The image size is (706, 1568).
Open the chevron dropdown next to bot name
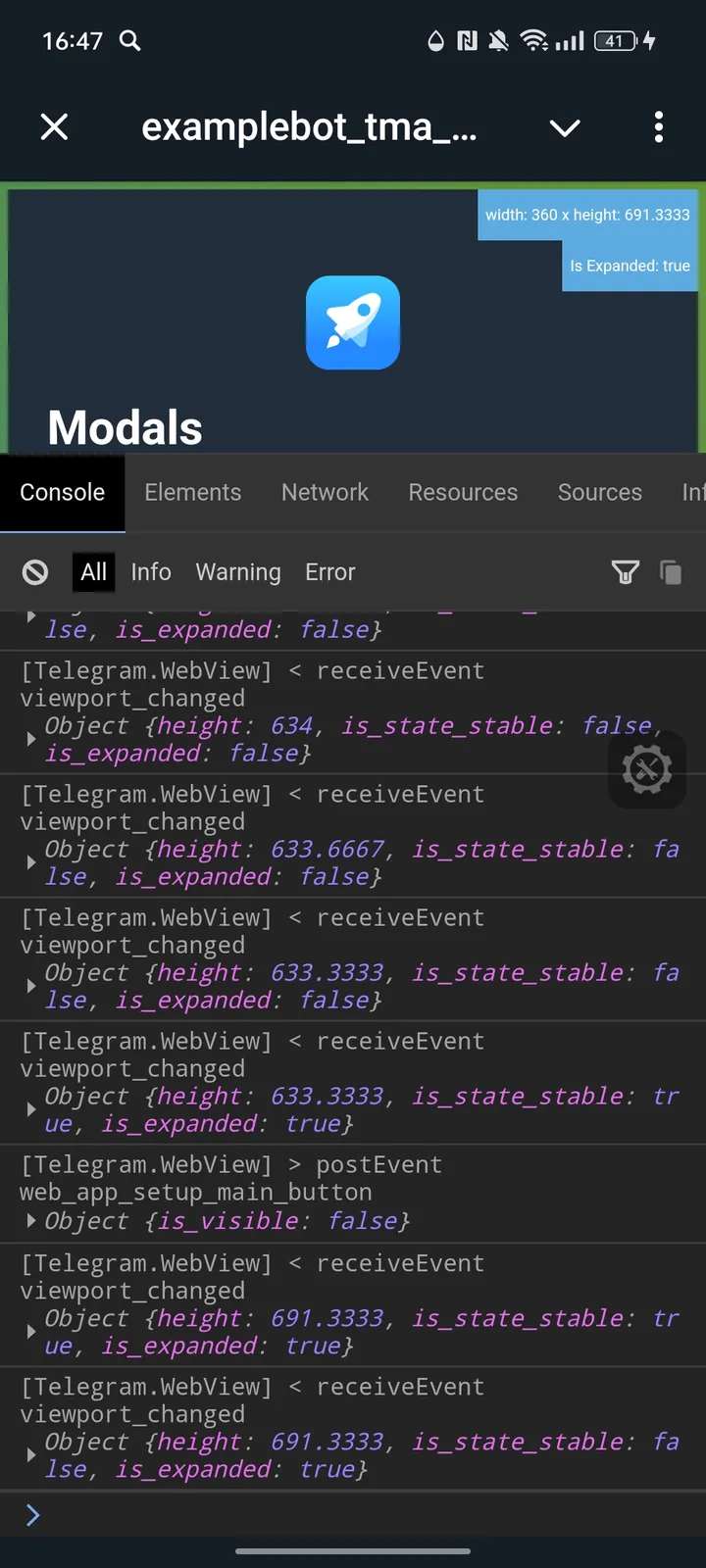565,127
